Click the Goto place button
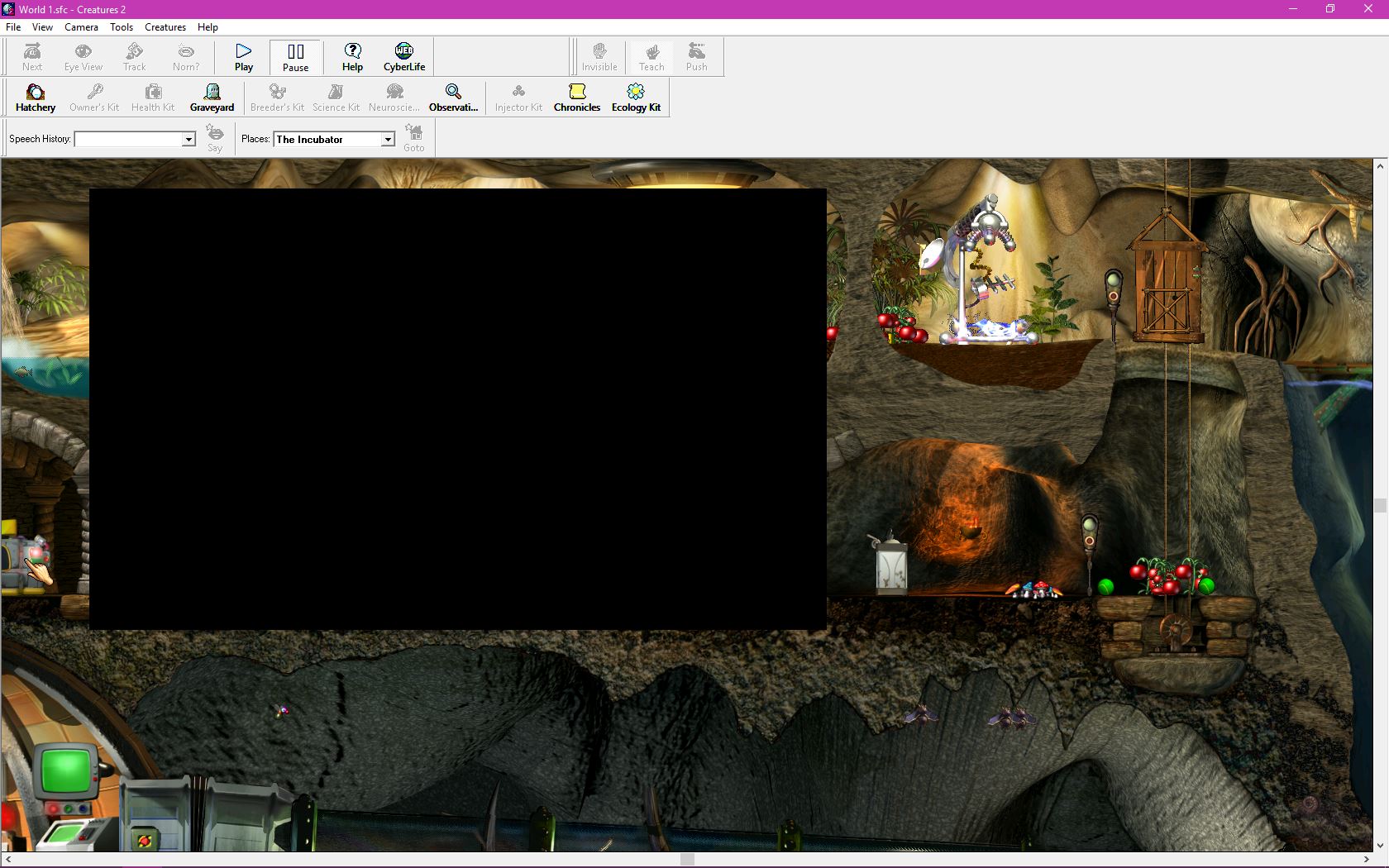Screen dimensions: 1389x868 (414, 138)
